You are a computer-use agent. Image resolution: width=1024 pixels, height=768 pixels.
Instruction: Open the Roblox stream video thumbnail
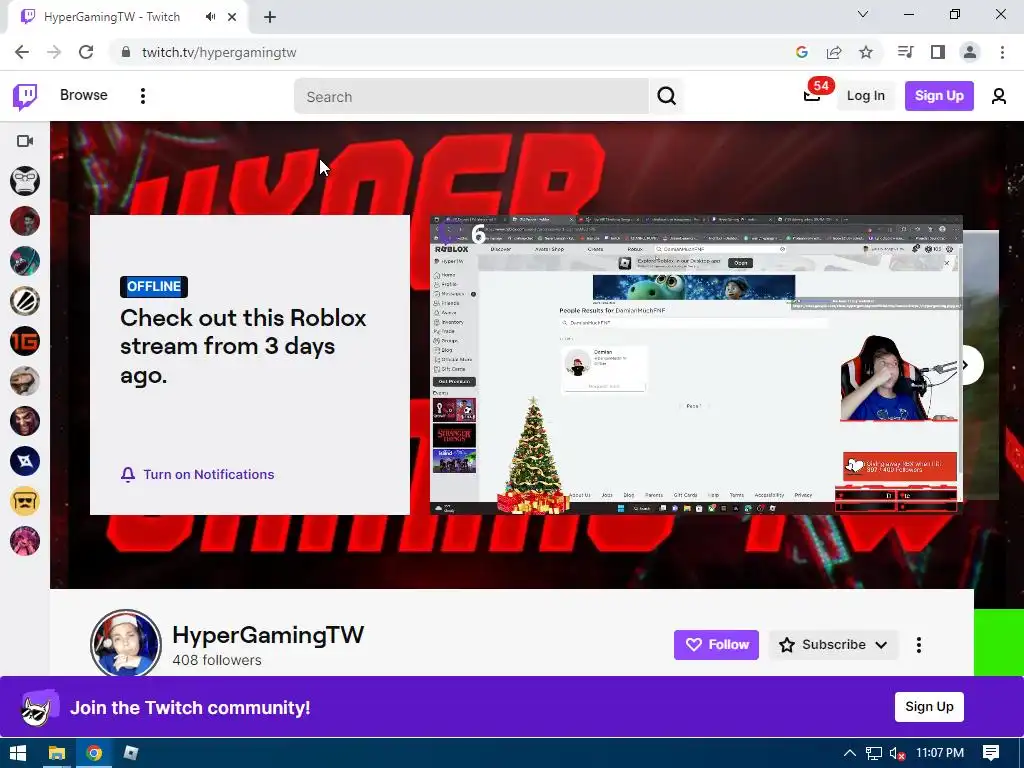[x=696, y=365]
